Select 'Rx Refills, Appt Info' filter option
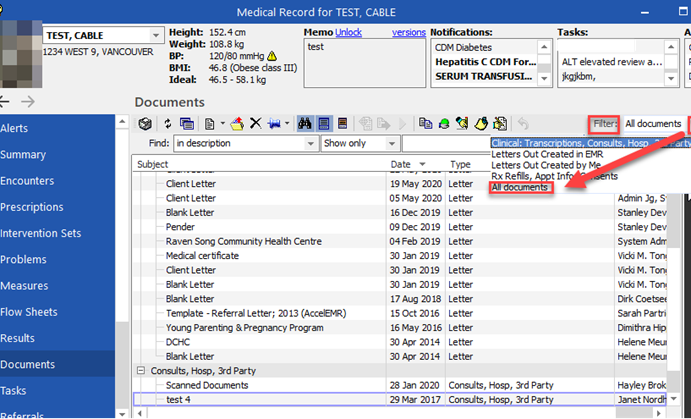 click(x=554, y=176)
